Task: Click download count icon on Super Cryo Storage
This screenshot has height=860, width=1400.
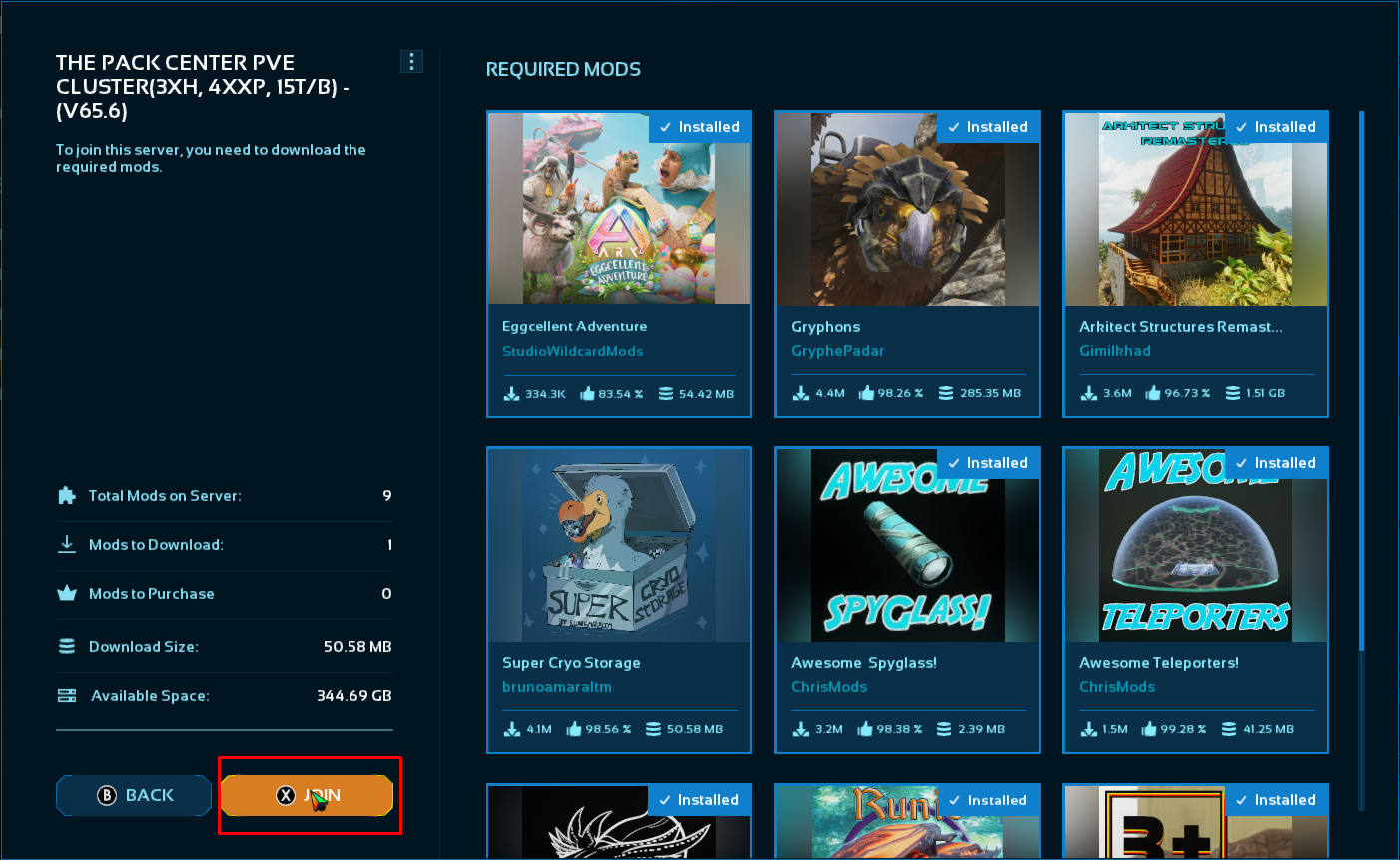Action: [x=512, y=730]
